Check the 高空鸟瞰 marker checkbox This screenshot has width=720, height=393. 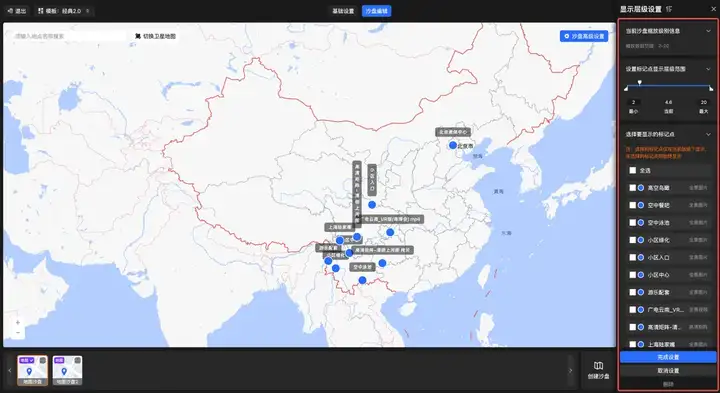(633, 188)
